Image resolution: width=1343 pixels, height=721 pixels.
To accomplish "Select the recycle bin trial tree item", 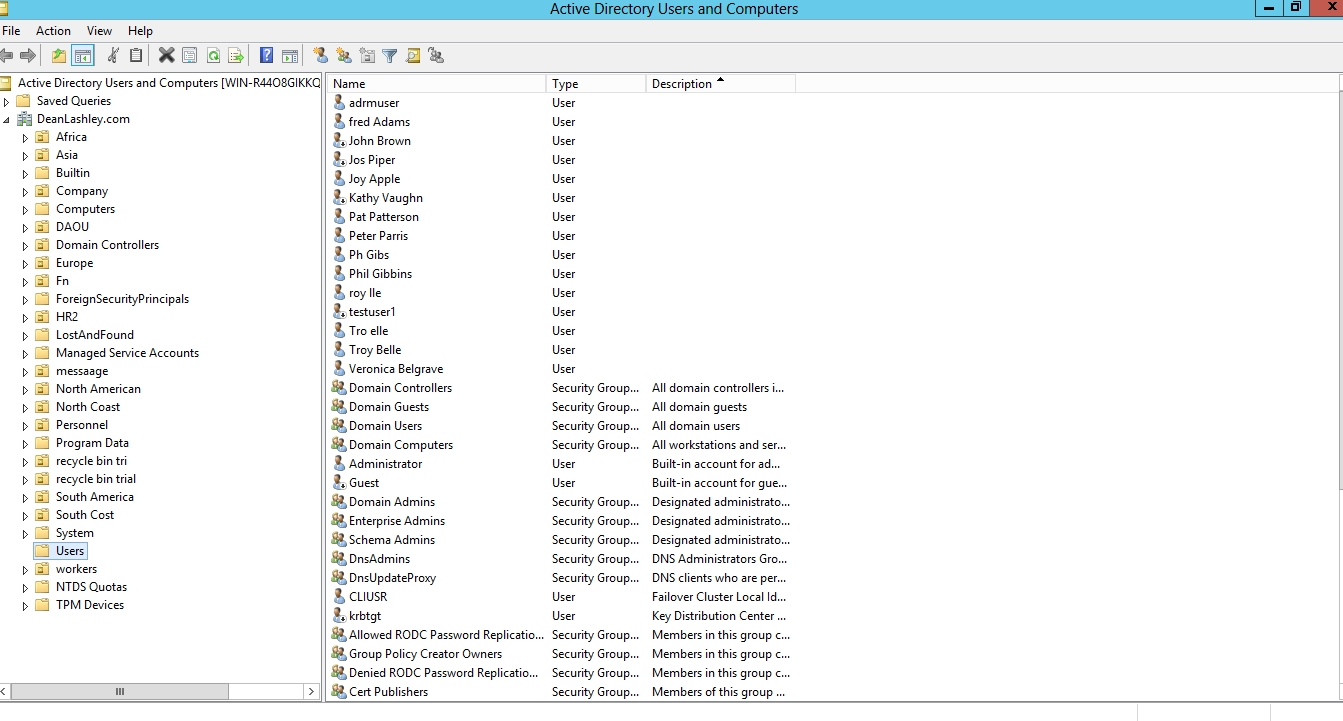I will [96, 479].
